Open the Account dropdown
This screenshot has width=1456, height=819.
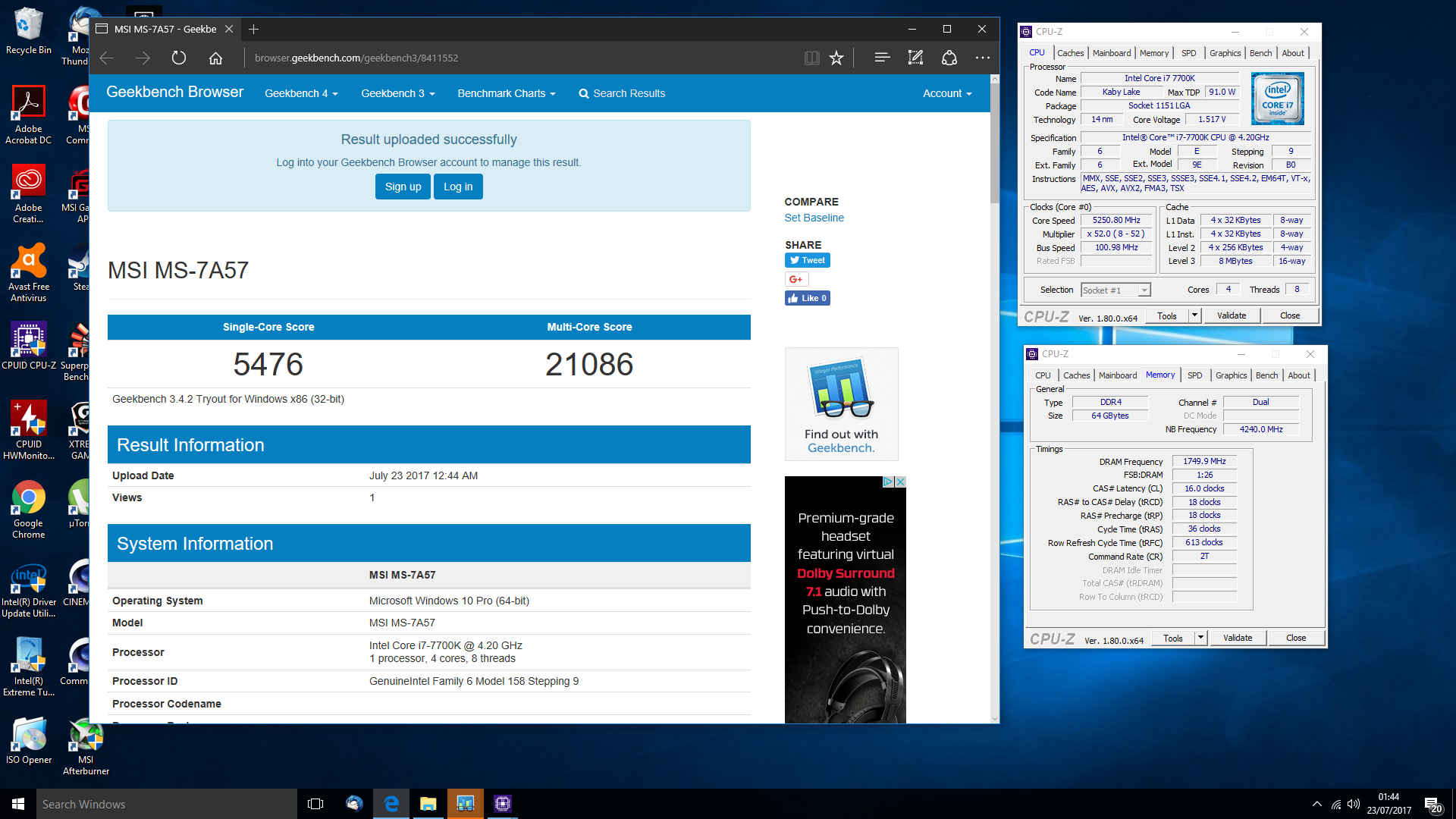coord(947,93)
